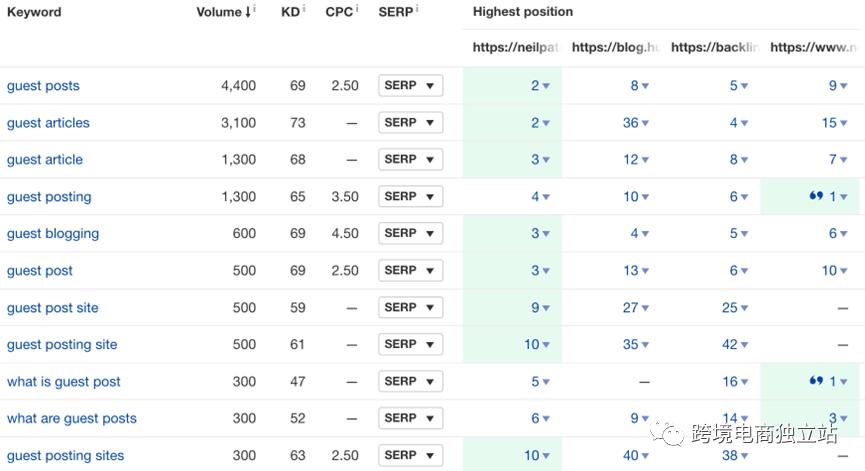Open SERP dropdown for what is guest post
This screenshot has width=865, height=471.
(x=410, y=381)
